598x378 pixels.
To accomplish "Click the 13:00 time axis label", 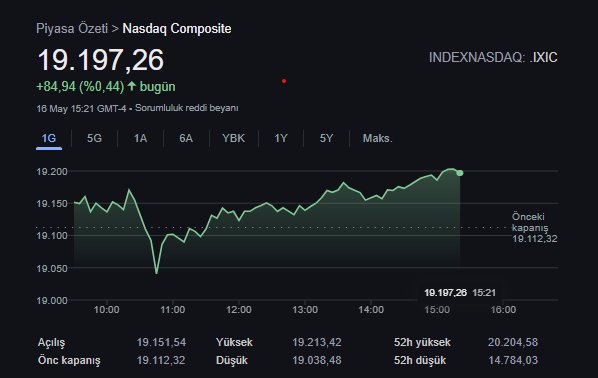I will (305, 310).
